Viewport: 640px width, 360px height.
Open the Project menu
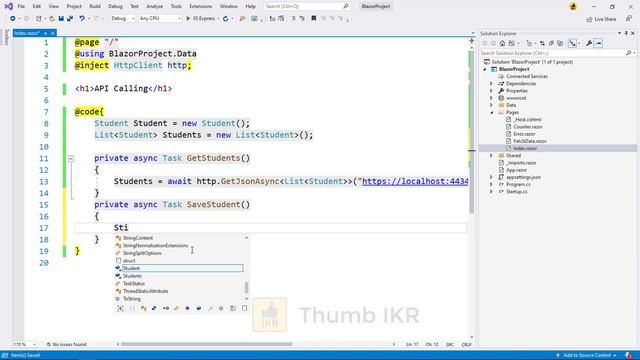pos(74,6)
